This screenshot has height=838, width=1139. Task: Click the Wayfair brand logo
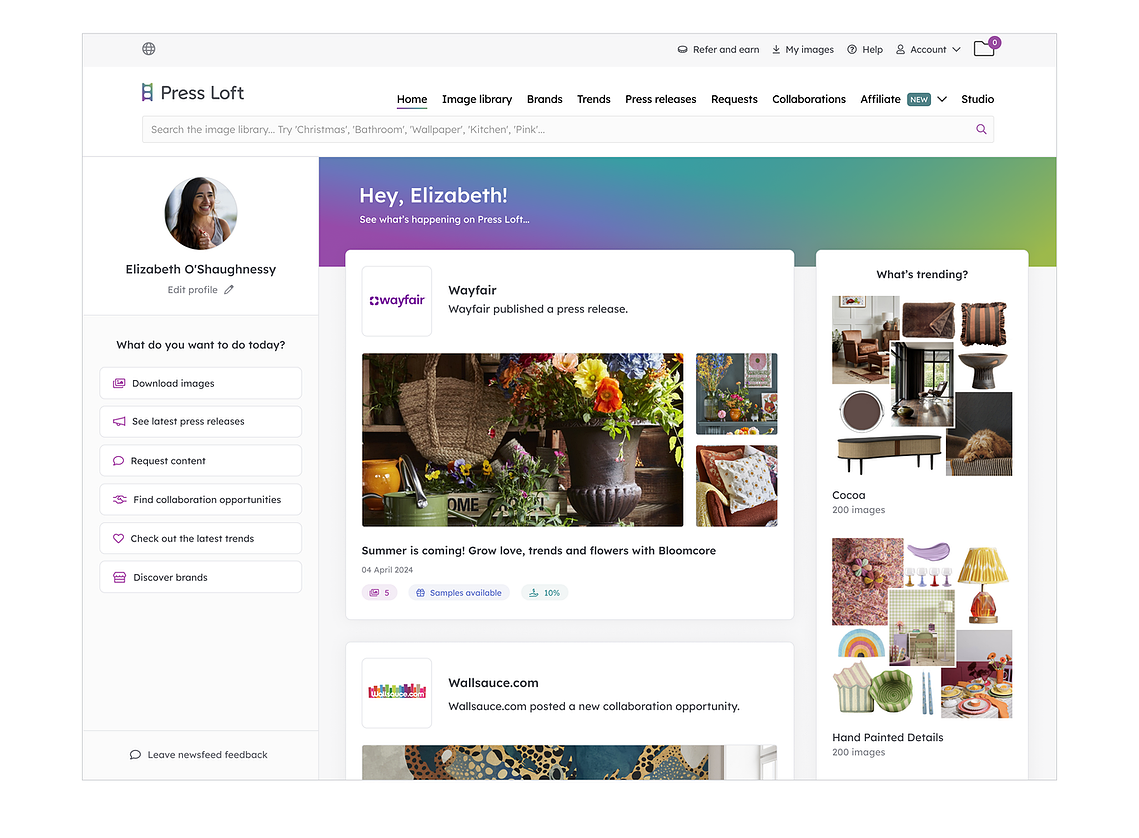(x=397, y=301)
